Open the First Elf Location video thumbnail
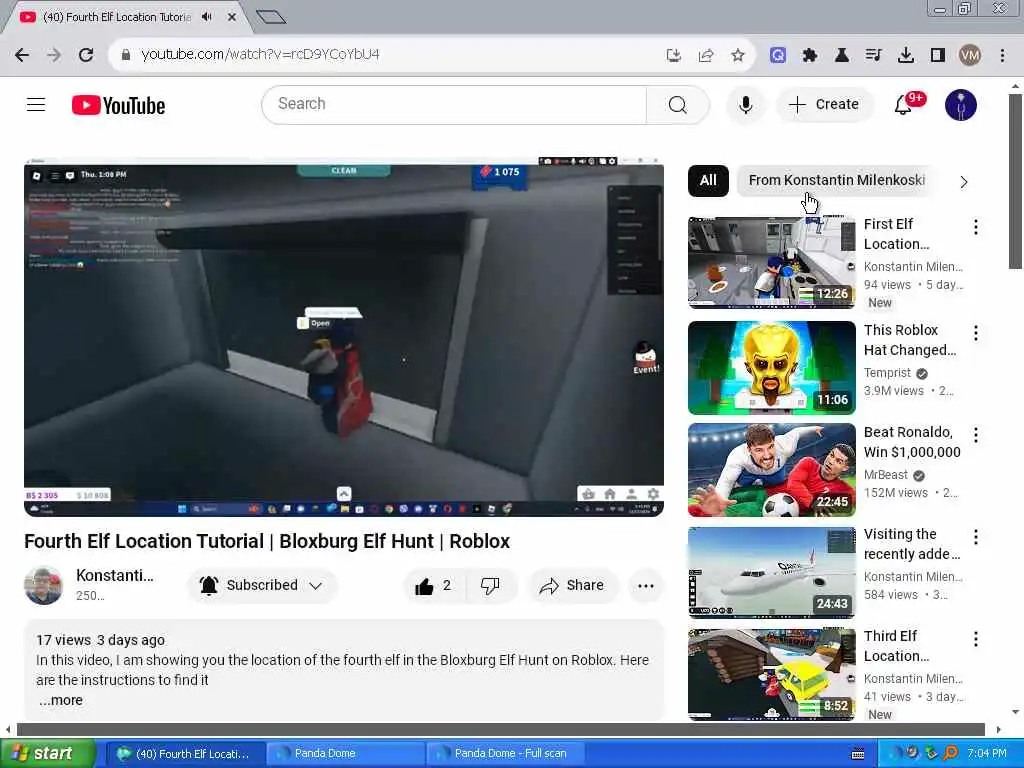1024x768 pixels. tap(771, 262)
